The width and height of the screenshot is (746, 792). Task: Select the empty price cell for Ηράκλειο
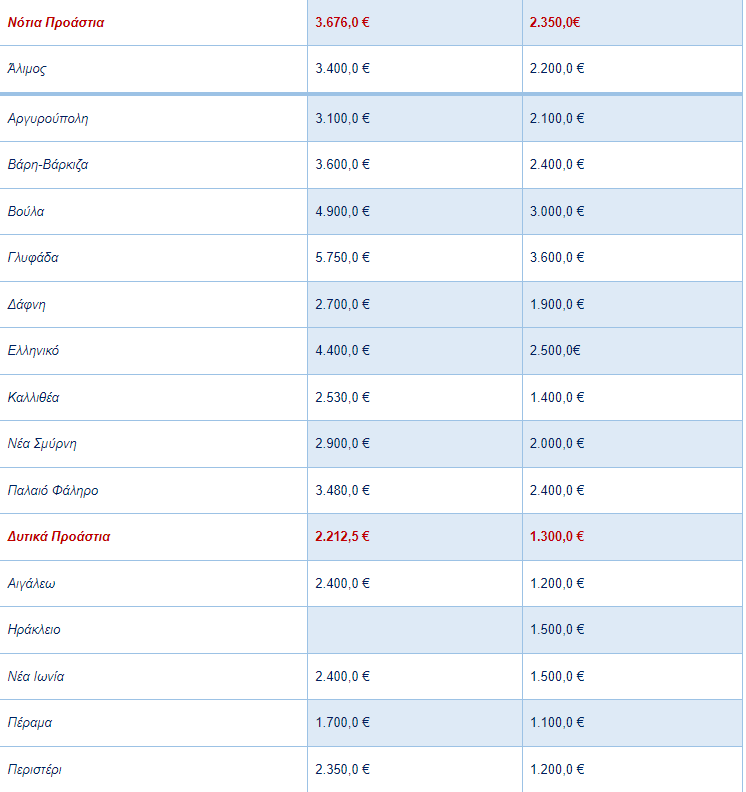tap(415, 630)
